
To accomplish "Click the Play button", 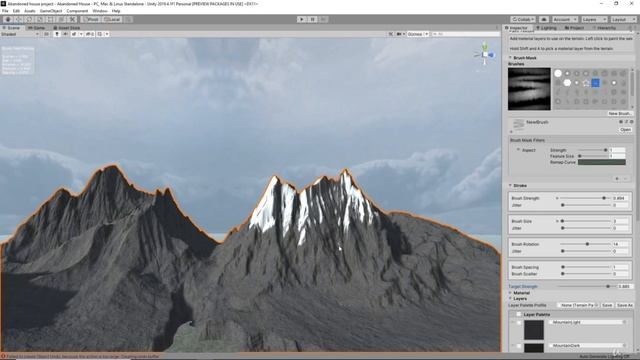I will click(302, 19).
